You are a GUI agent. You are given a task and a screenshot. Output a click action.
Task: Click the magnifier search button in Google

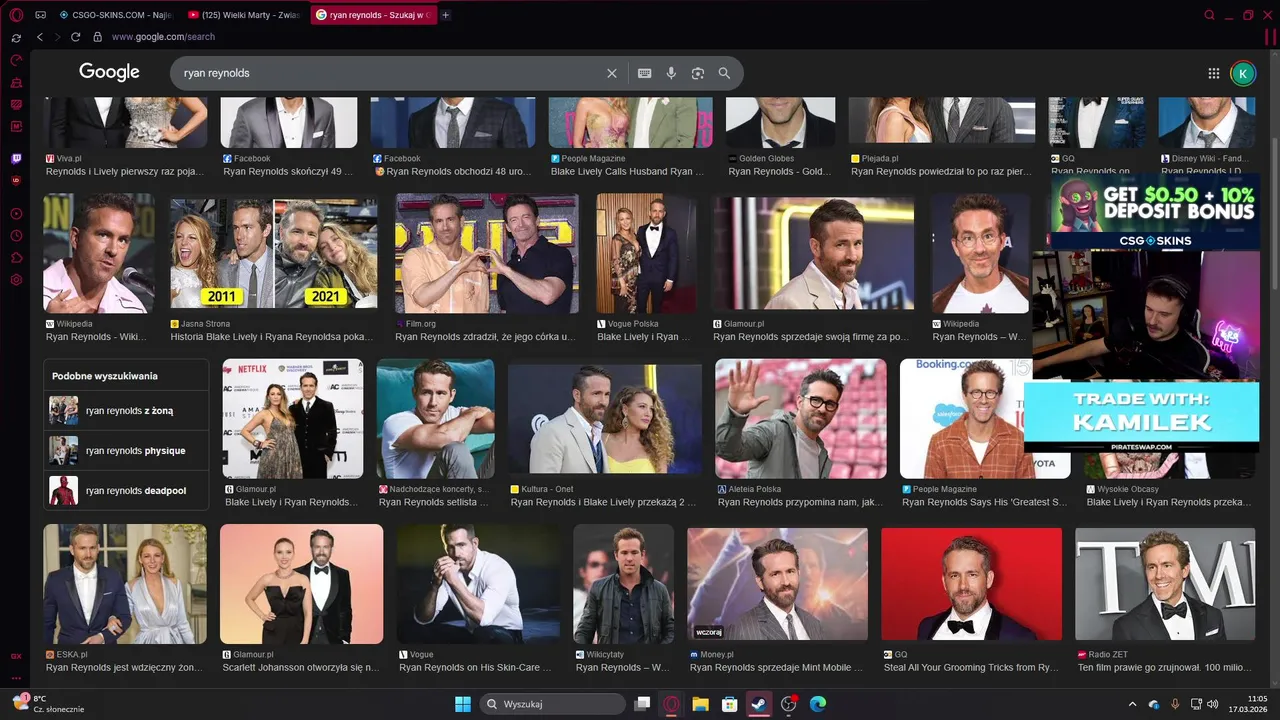724,73
